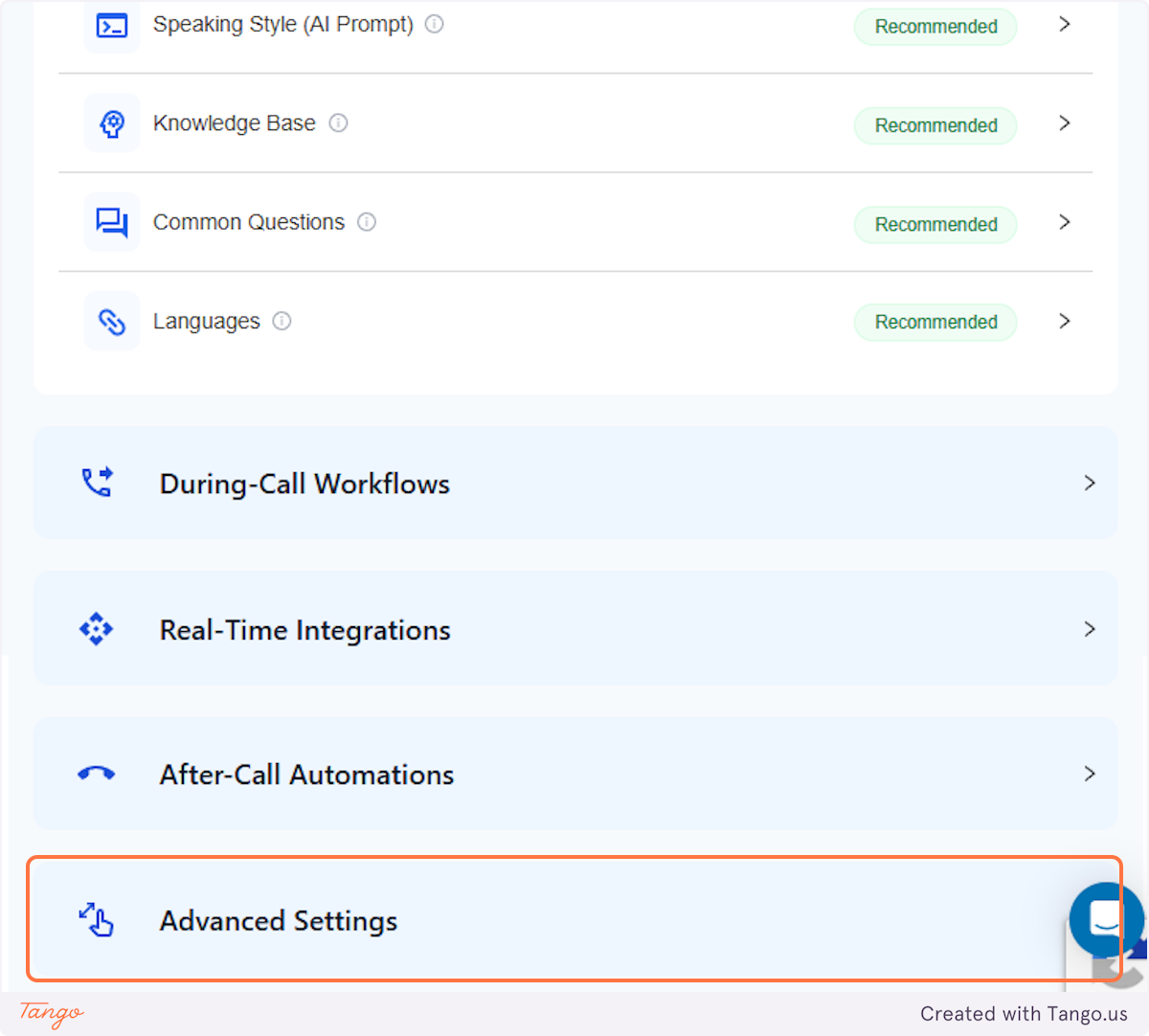Click the info icon next to Languages
This screenshot has width=1149, height=1036.
[x=282, y=321]
